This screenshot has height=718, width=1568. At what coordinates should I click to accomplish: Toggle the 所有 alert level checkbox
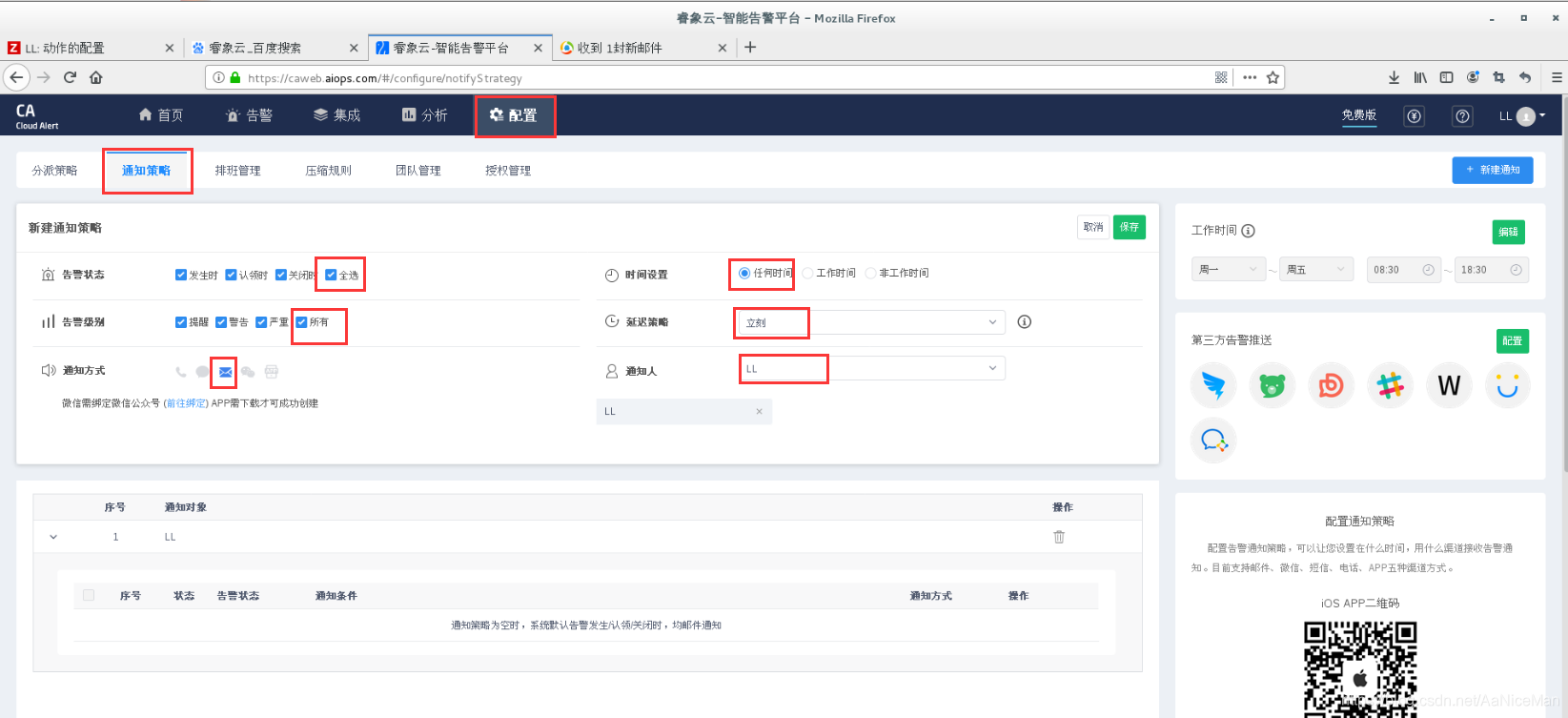click(x=301, y=322)
